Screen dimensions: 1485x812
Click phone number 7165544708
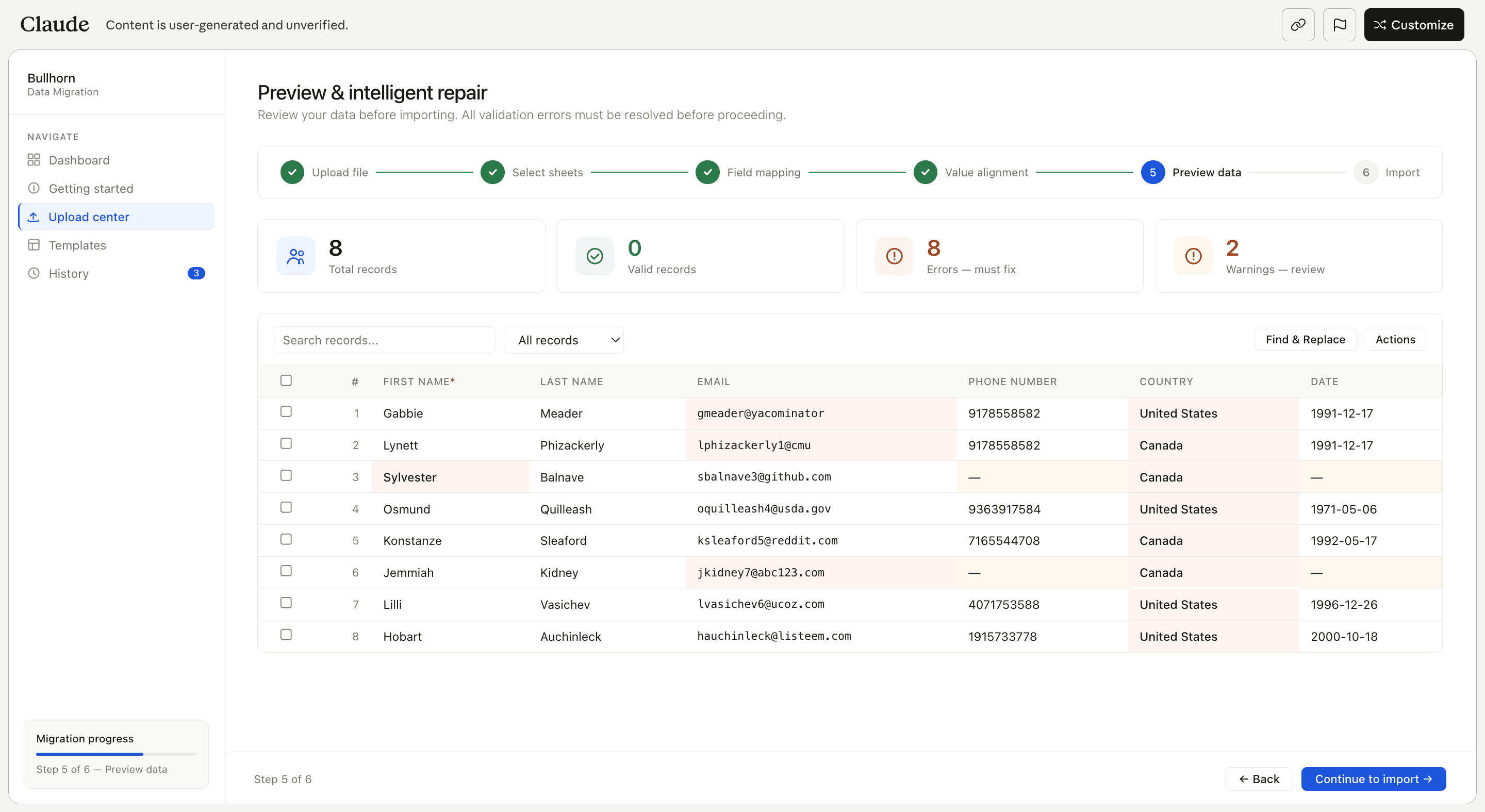pos(1003,541)
